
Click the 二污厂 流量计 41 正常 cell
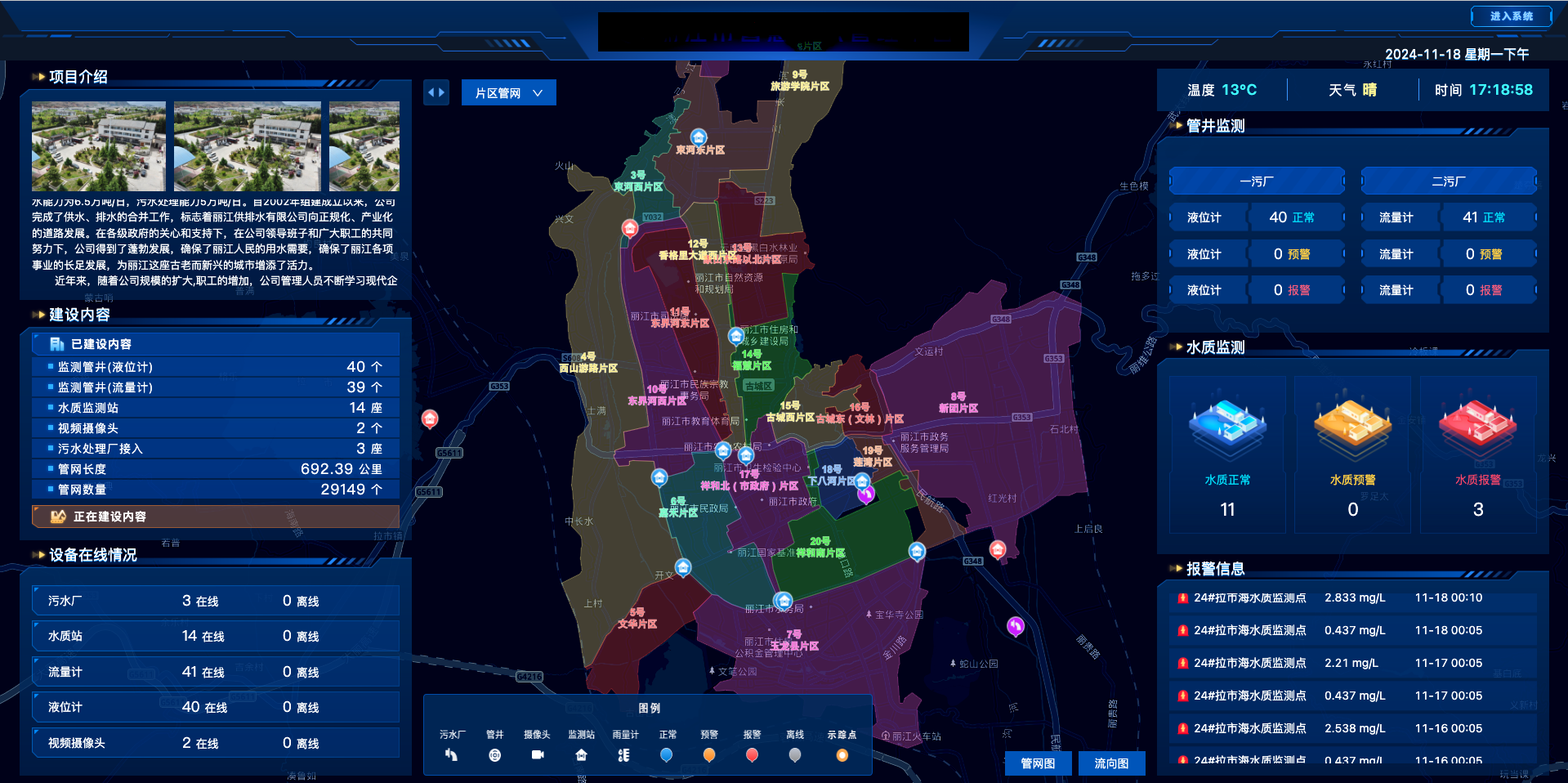tap(1449, 217)
